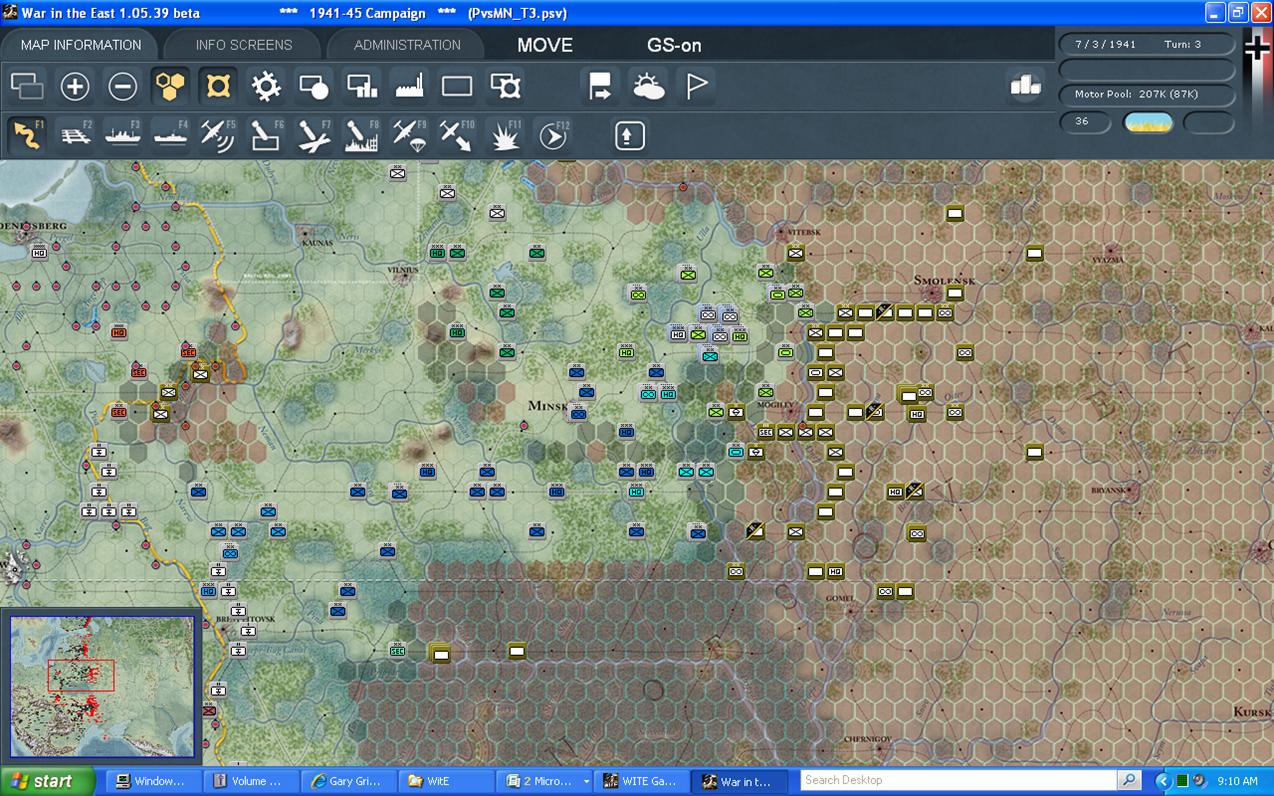Viewport: 1274px width, 796px height.
Task: Switch to Gary Gri... taskbar window
Action: click(347, 781)
